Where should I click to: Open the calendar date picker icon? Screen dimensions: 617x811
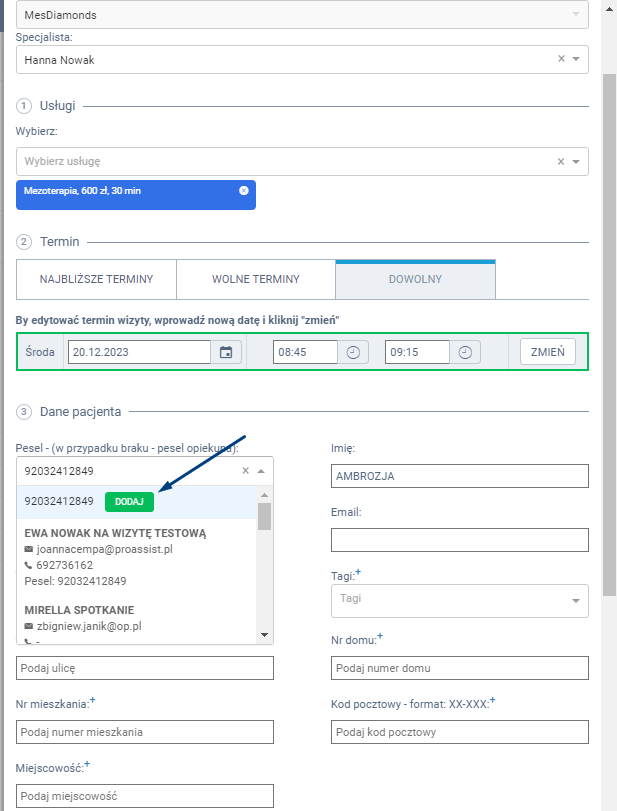[226, 352]
